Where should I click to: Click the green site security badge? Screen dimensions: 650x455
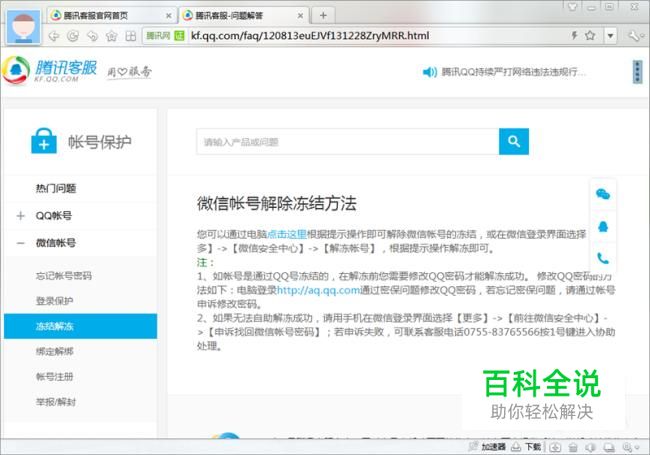179,36
